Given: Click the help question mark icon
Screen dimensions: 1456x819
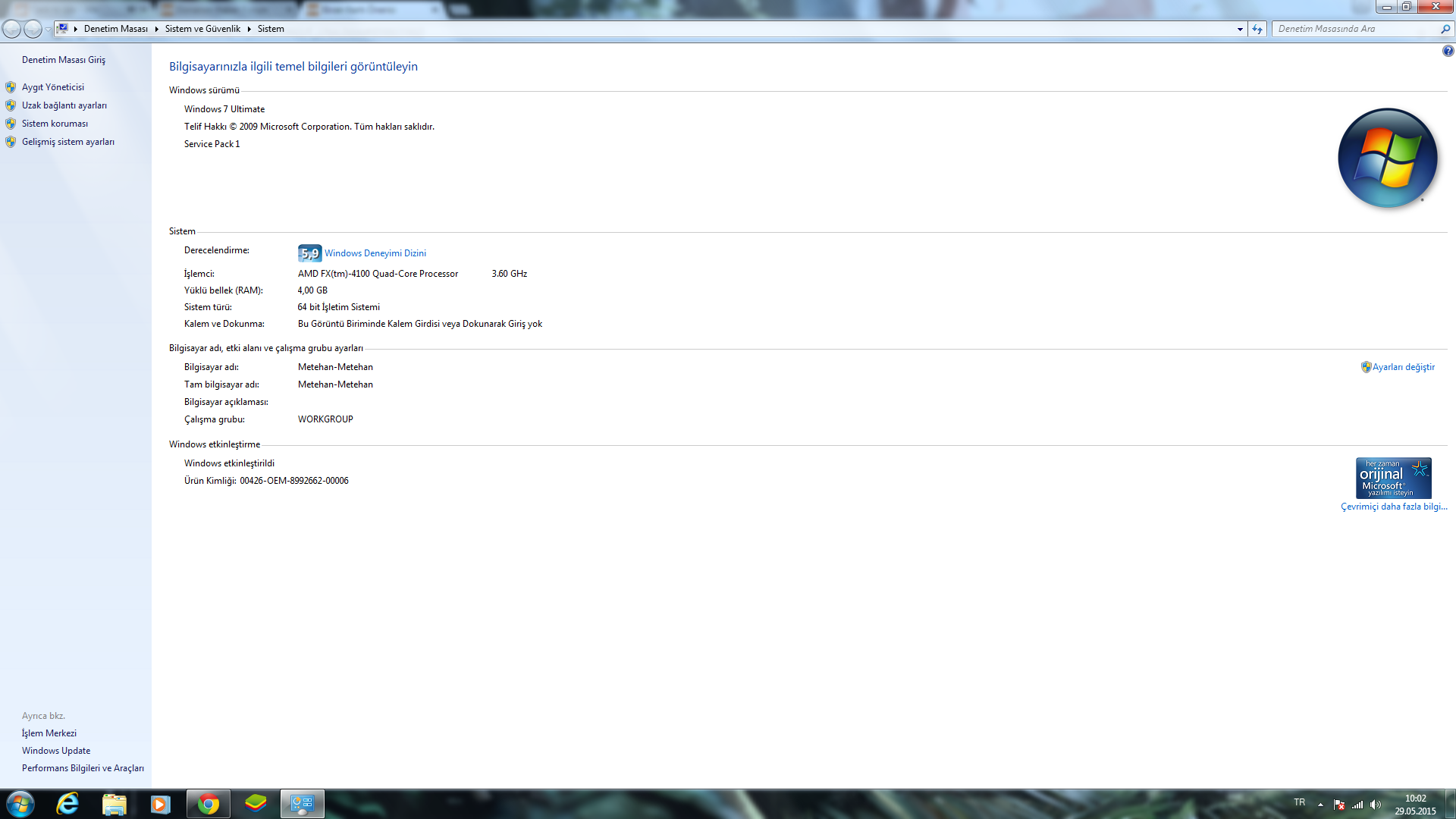Looking at the screenshot, I should pyautogui.click(x=1448, y=51).
